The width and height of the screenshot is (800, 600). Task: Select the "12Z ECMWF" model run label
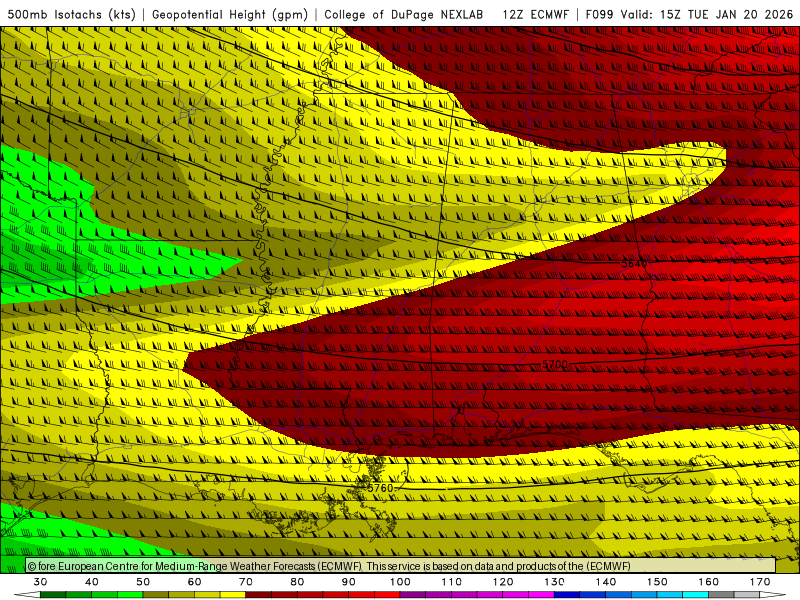(x=535, y=14)
